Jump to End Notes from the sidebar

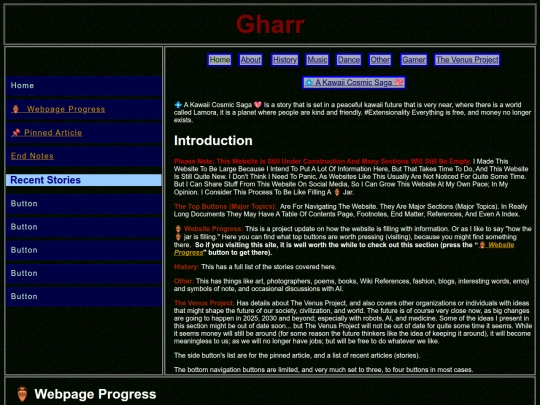pos(84,156)
